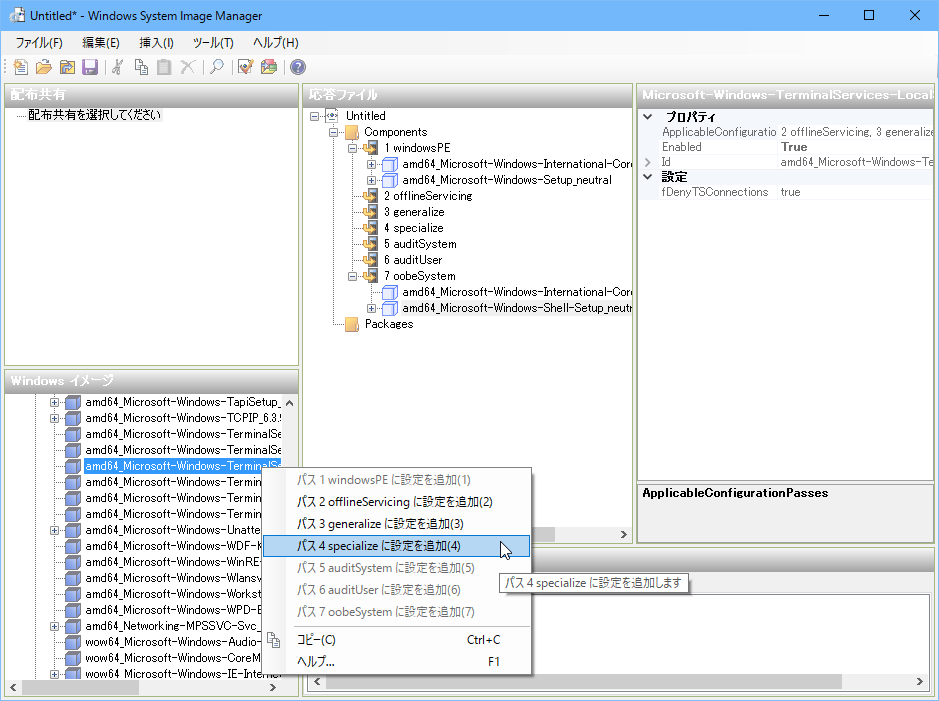Click the open answer file toolbar icon

pyautogui.click(x=44, y=67)
